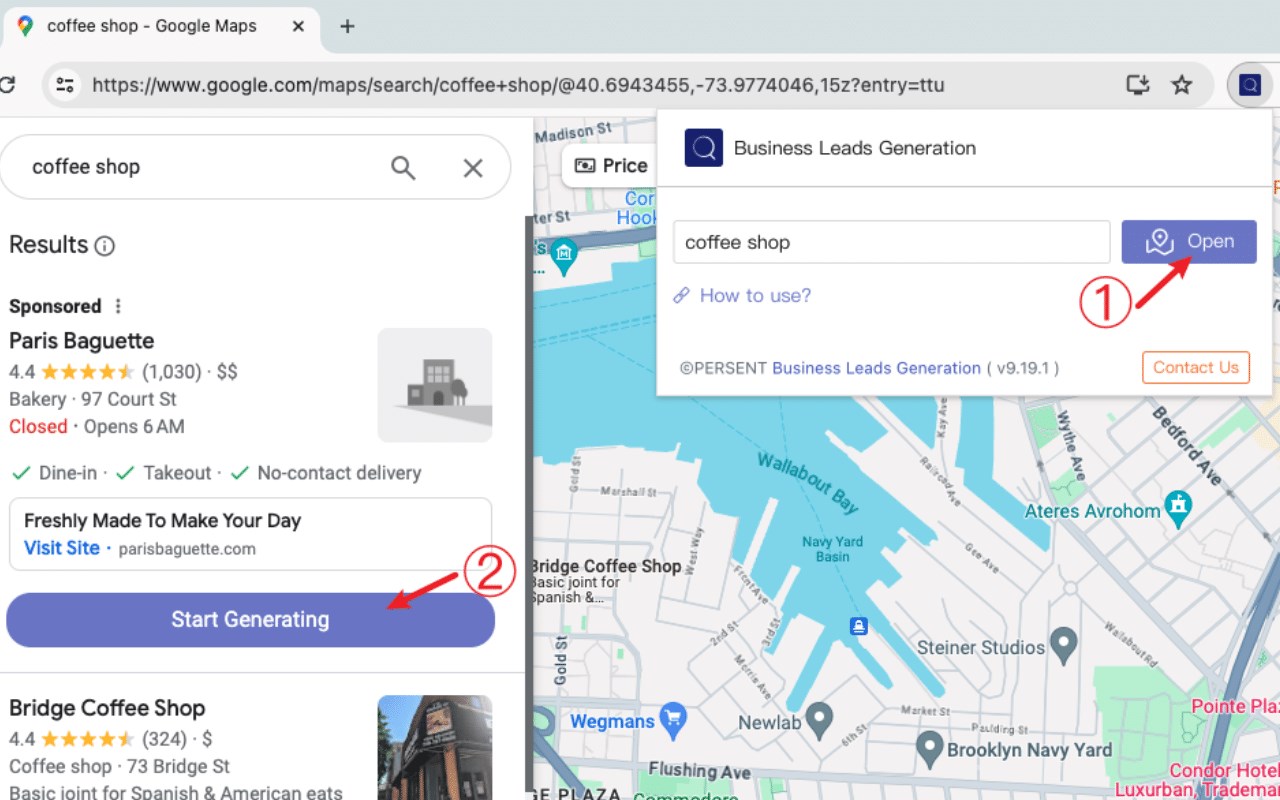
Task: Click the Contact Us button
Action: (x=1196, y=367)
